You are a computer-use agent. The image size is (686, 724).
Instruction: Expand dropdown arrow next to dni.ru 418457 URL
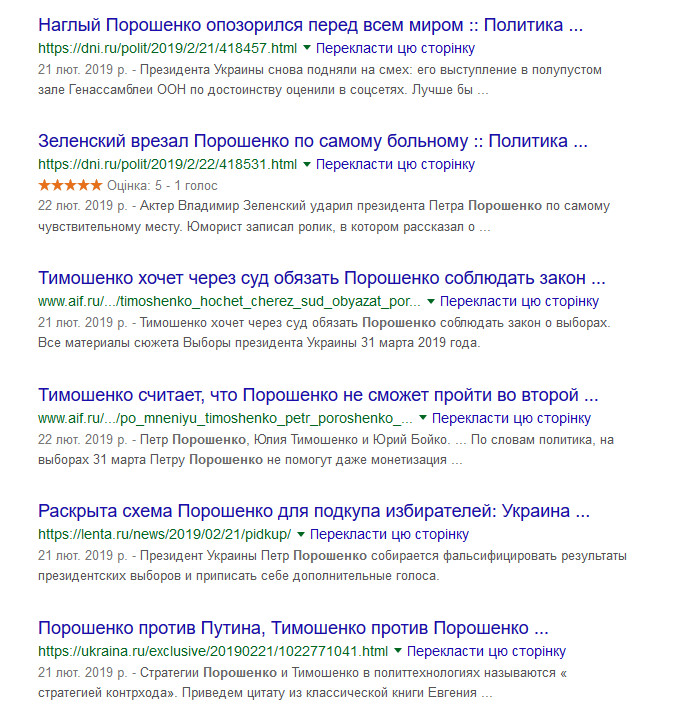307,48
